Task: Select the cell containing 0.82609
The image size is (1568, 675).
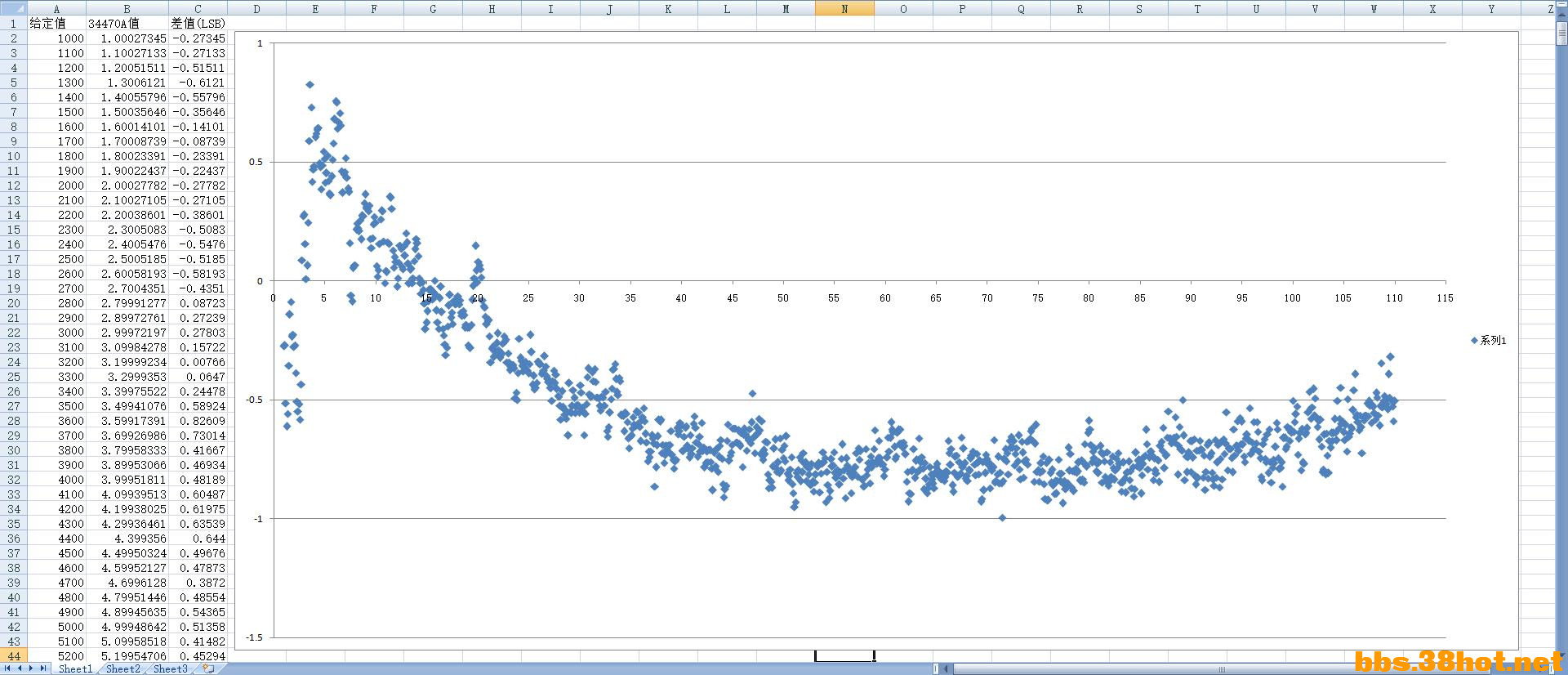Action: click(198, 420)
